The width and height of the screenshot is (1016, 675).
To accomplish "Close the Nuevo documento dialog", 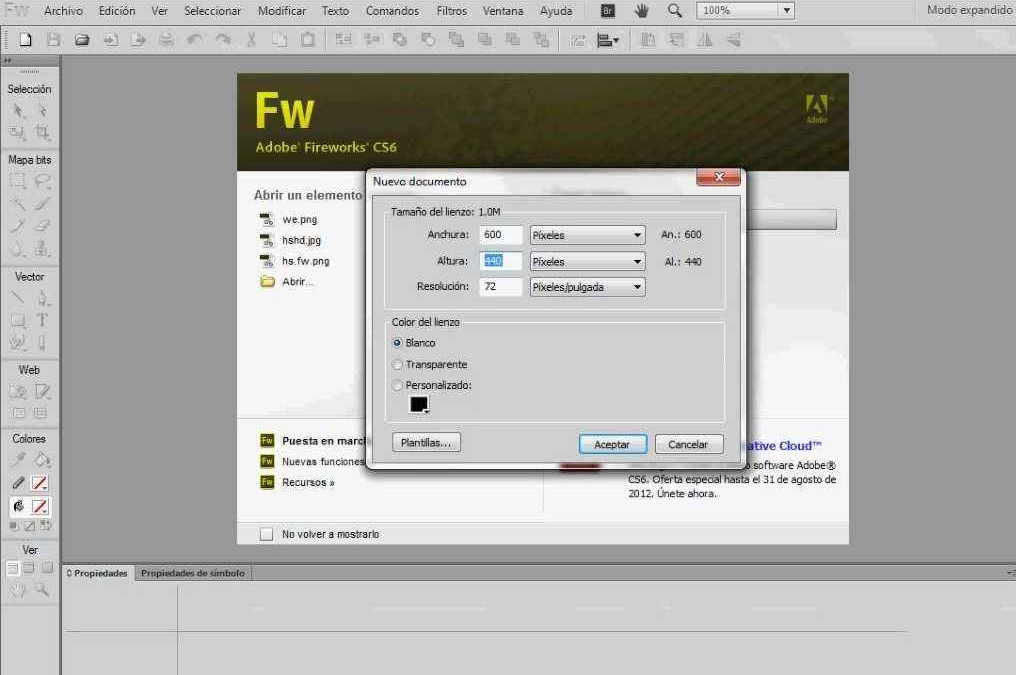I will [x=719, y=177].
